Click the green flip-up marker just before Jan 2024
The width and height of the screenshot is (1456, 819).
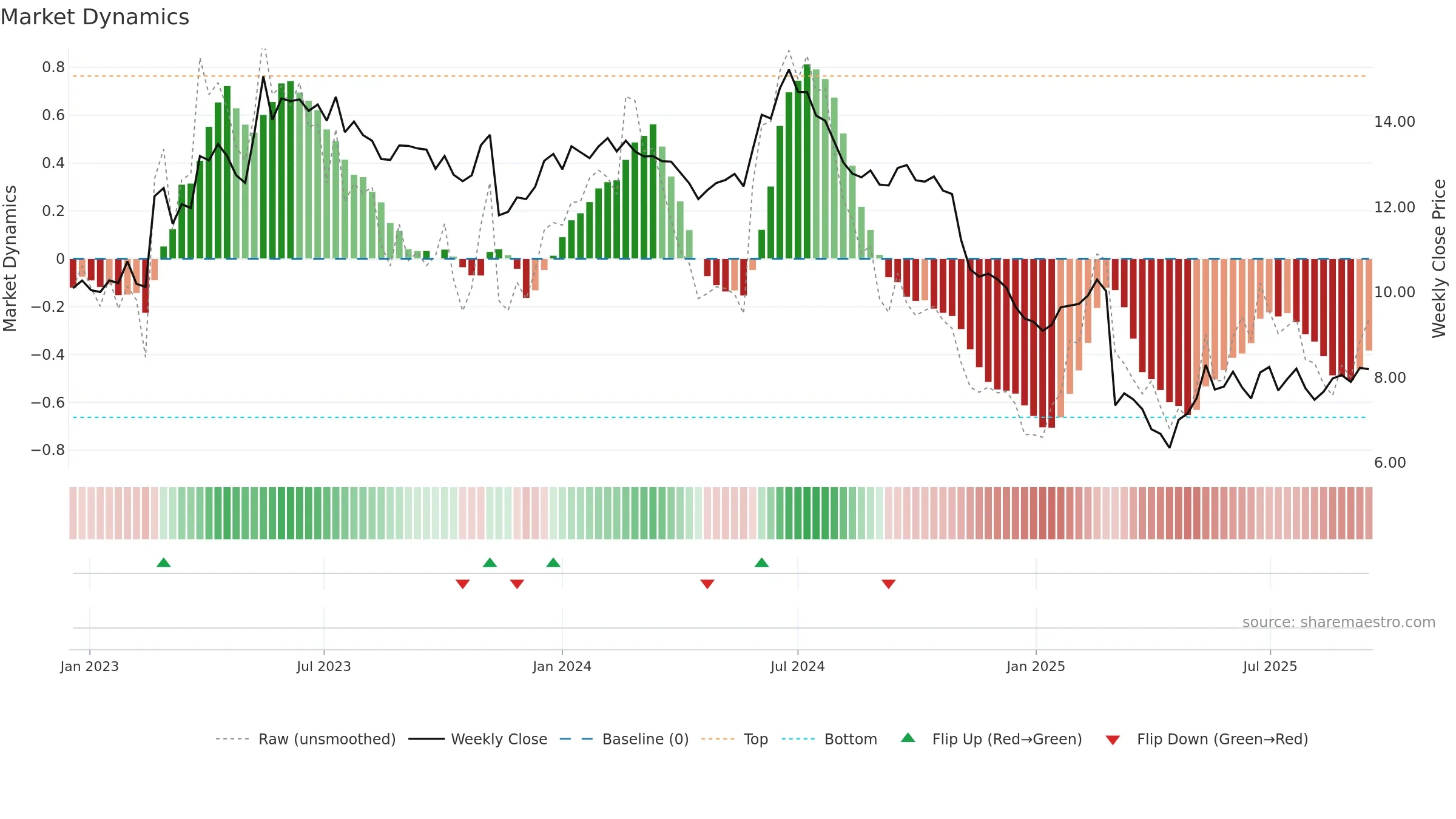(553, 562)
